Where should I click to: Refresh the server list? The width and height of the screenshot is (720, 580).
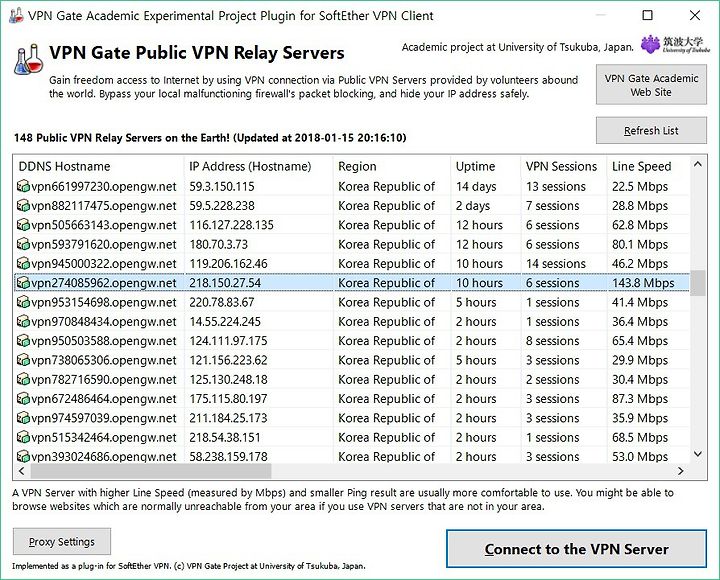(x=651, y=130)
